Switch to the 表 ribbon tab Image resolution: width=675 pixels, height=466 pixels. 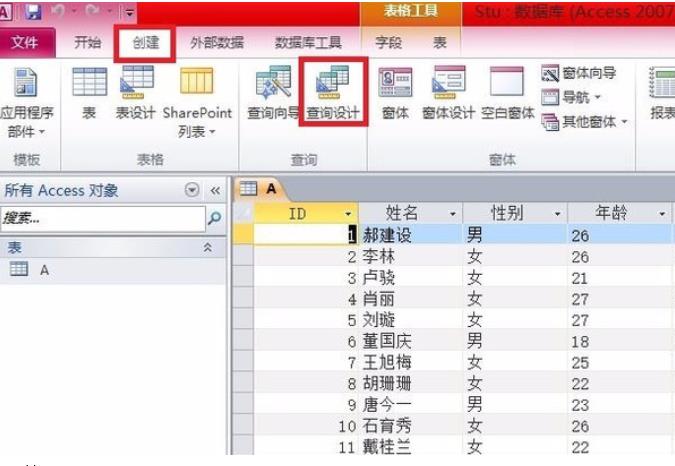(440, 43)
